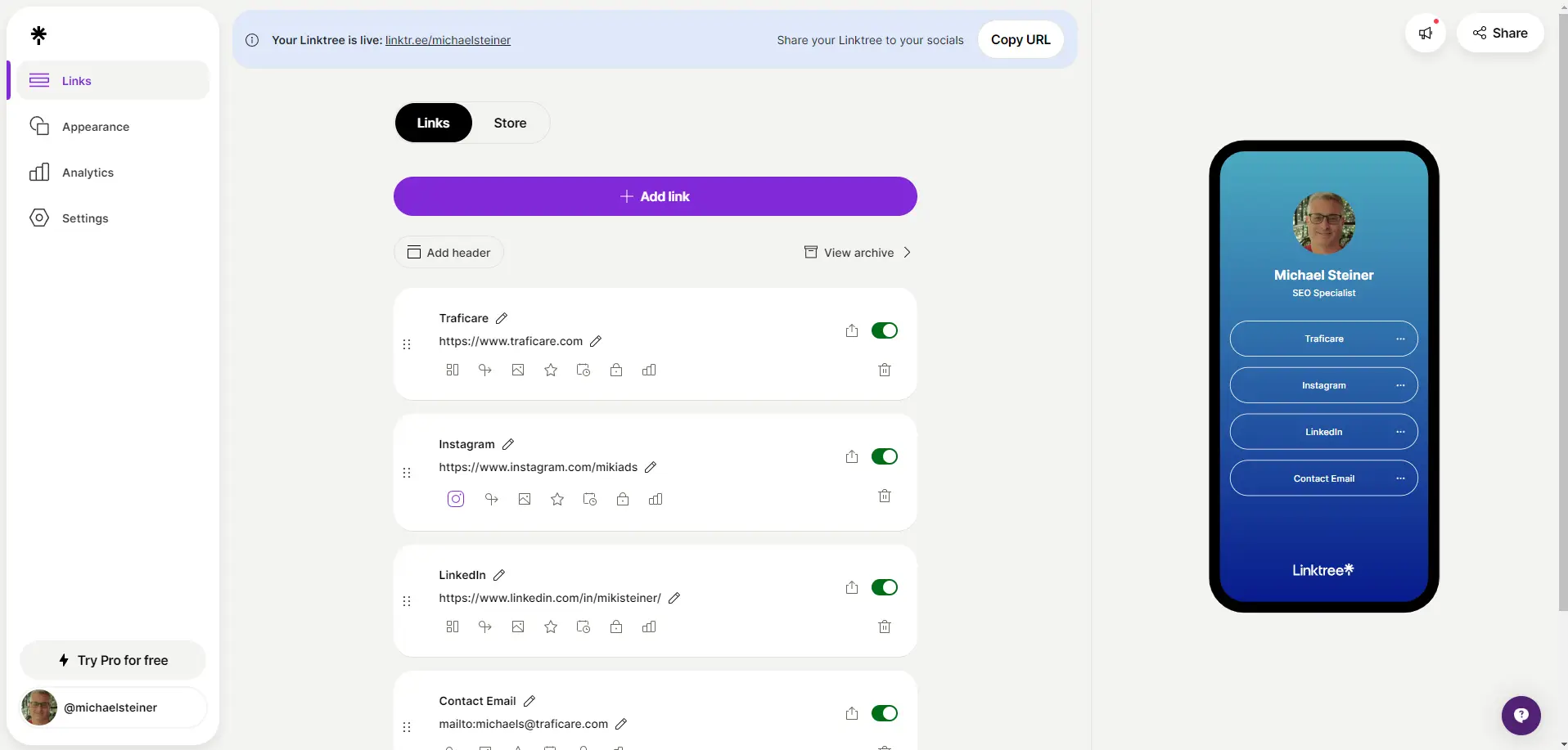Open LinkedIn link analytics bar chart icon
The image size is (1568, 750).
click(649, 626)
